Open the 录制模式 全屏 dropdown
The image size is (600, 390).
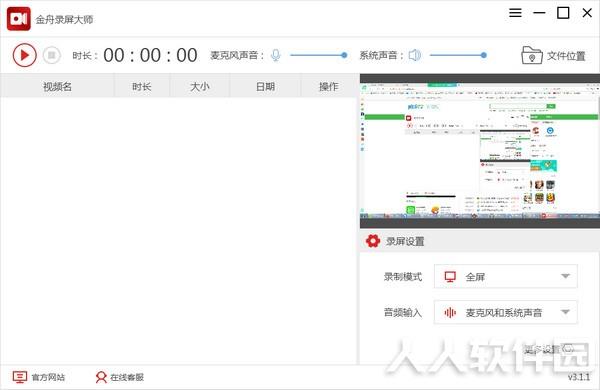point(505,276)
